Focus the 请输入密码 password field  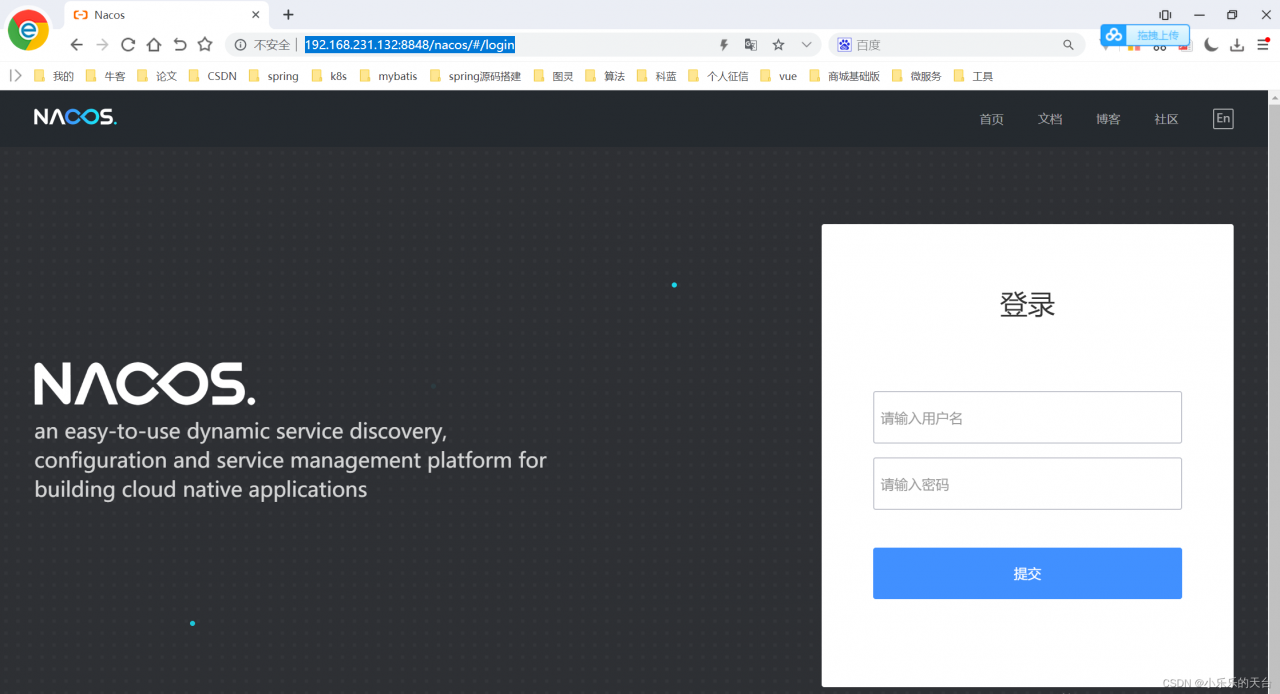click(1027, 484)
